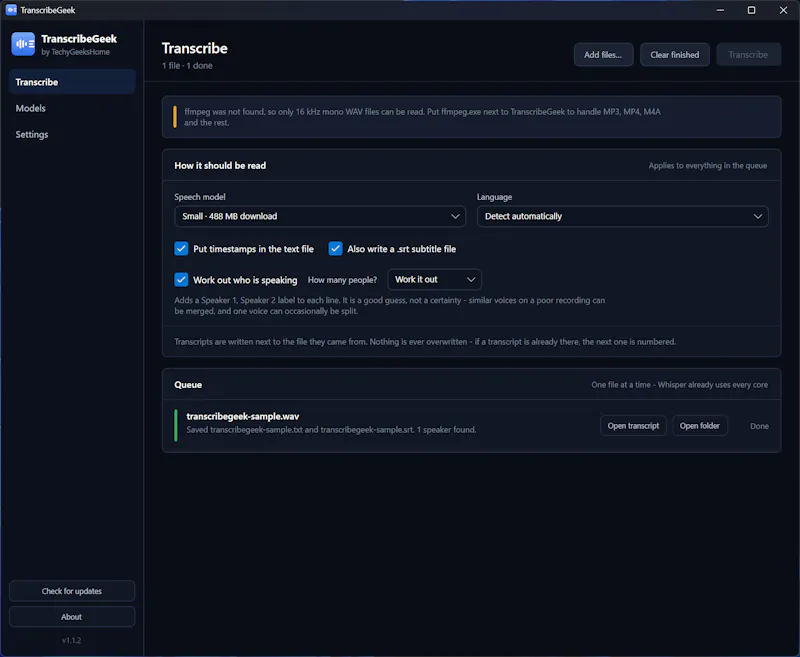Image resolution: width=800 pixels, height=657 pixels.
Task: Toggle Also write a .srt subtitle file
Action: pos(335,249)
